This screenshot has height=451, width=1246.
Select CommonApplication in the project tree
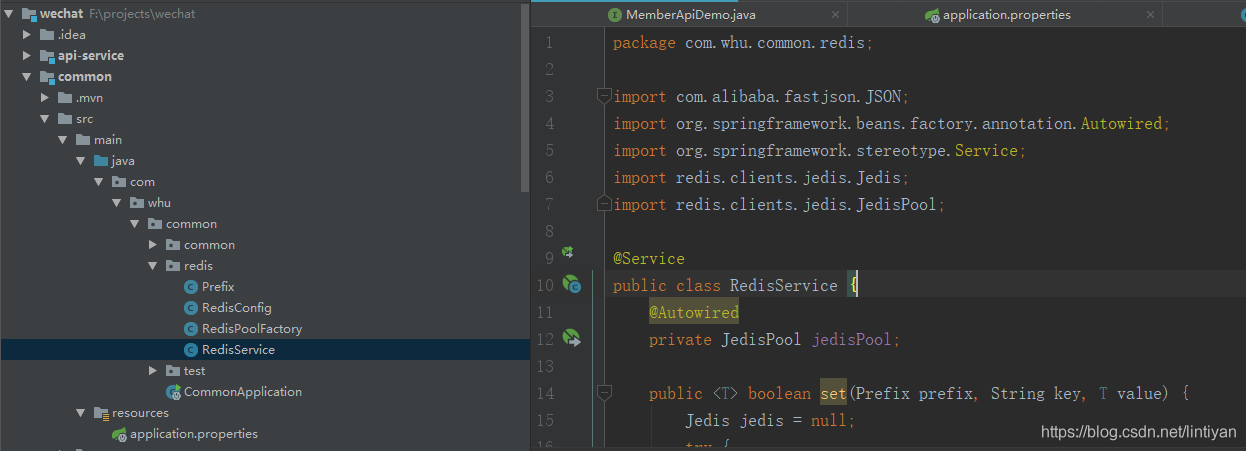(243, 392)
